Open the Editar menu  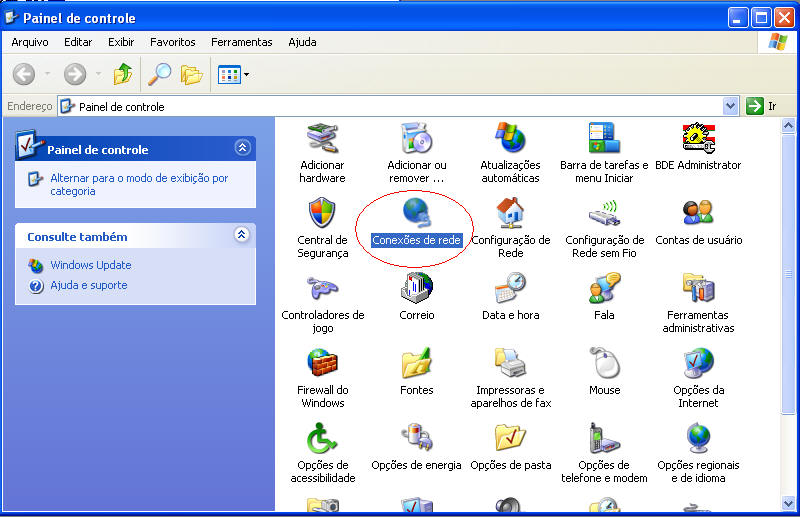(x=78, y=42)
